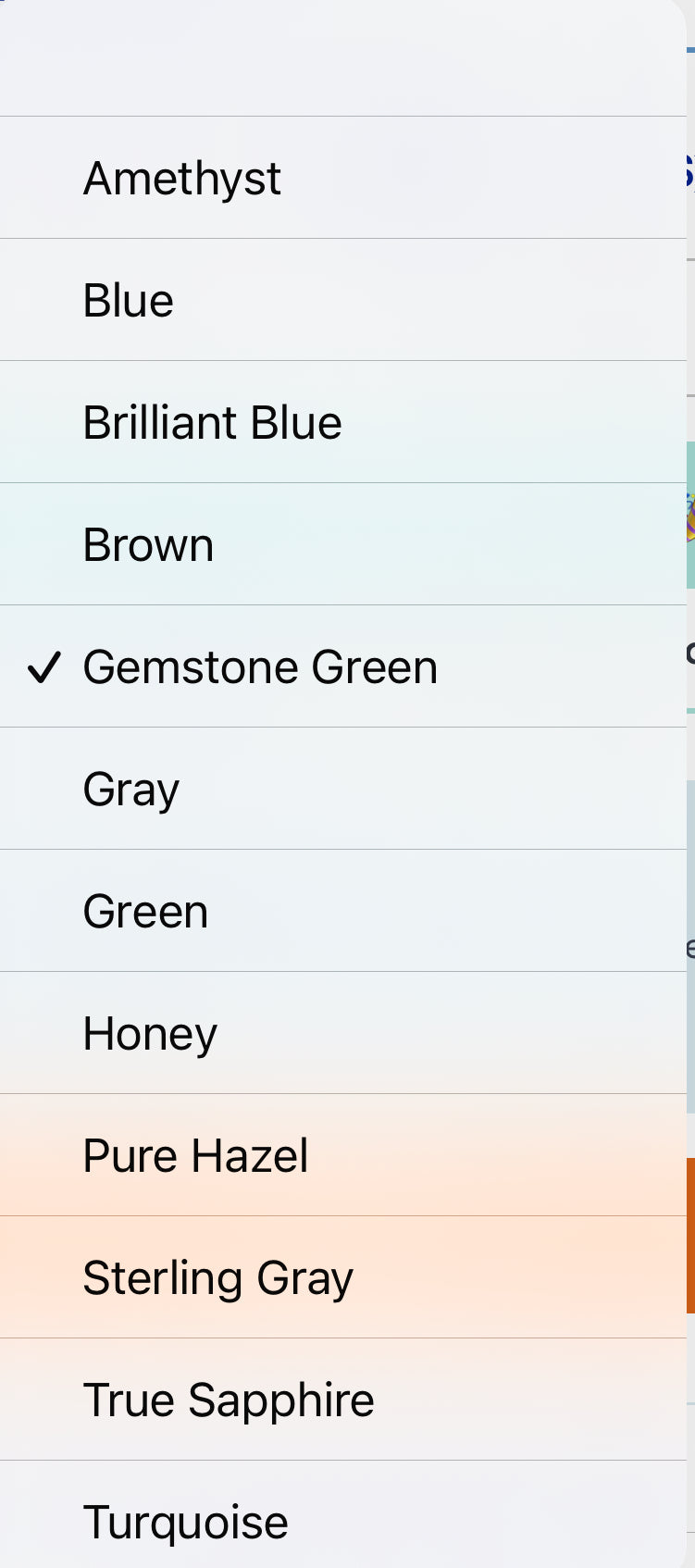Select the True Sapphire option
Viewport: 695px width, 1568px height.
(x=229, y=1400)
